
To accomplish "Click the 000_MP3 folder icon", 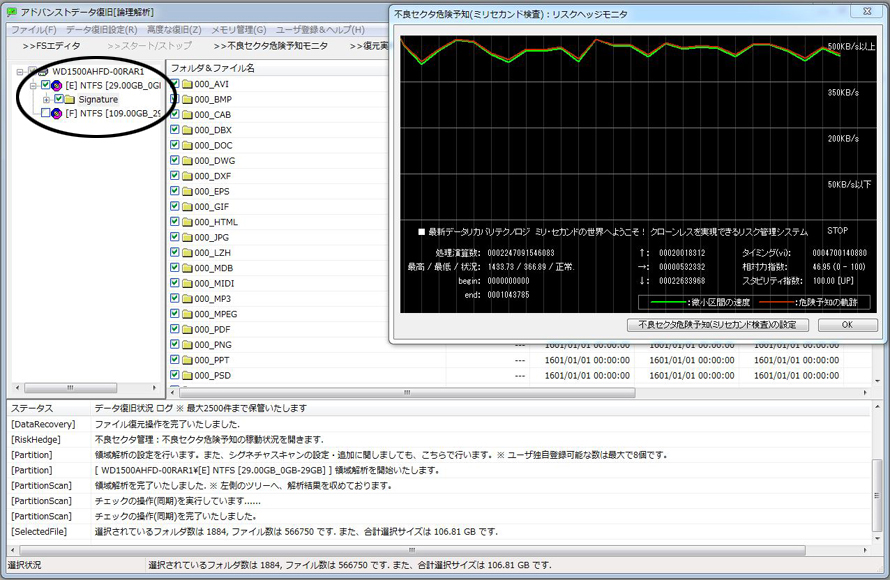I will tap(187, 299).
